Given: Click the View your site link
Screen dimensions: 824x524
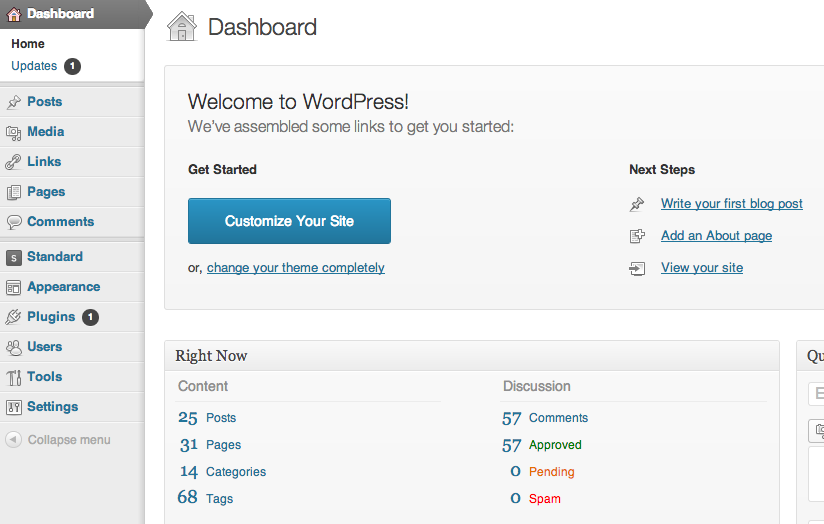Looking at the screenshot, I should [702, 268].
